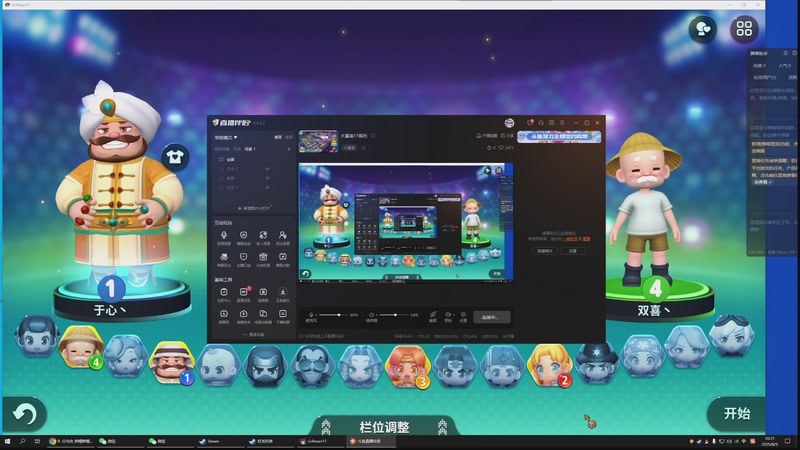Pick the sheriff star-hat avatar
800x450 pixels.
(x=596, y=362)
